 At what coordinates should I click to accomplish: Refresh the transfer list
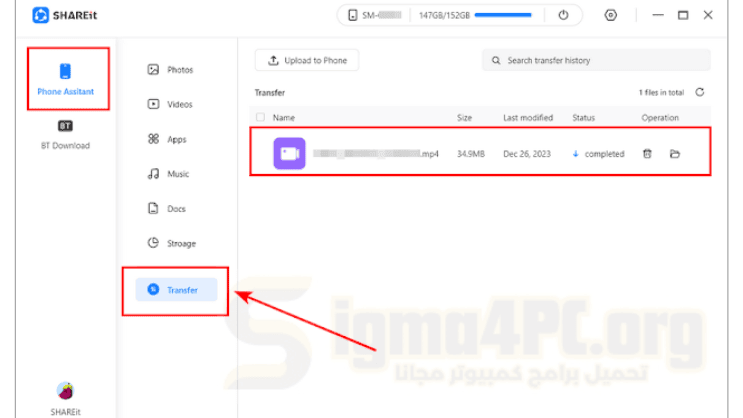point(700,92)
